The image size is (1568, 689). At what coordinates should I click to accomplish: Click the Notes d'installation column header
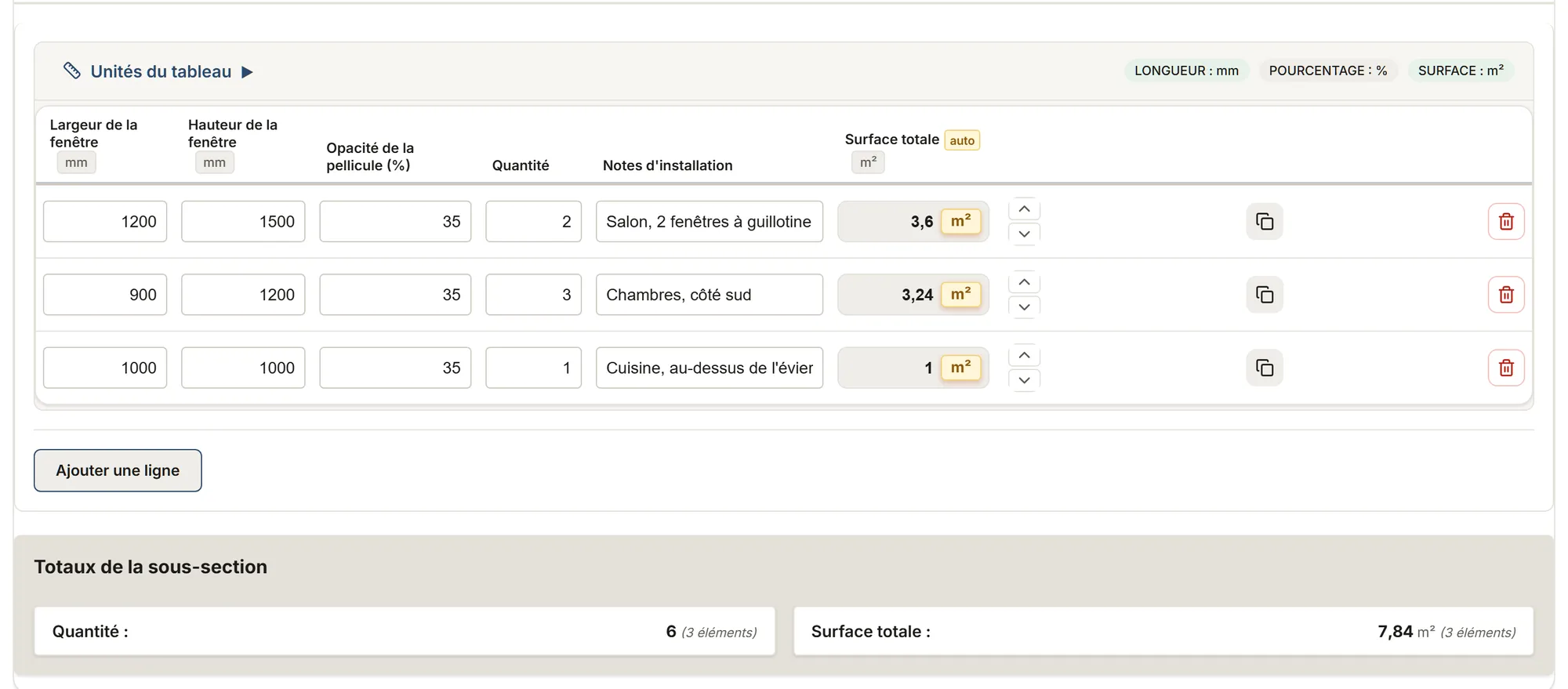(x=668, y=165)
